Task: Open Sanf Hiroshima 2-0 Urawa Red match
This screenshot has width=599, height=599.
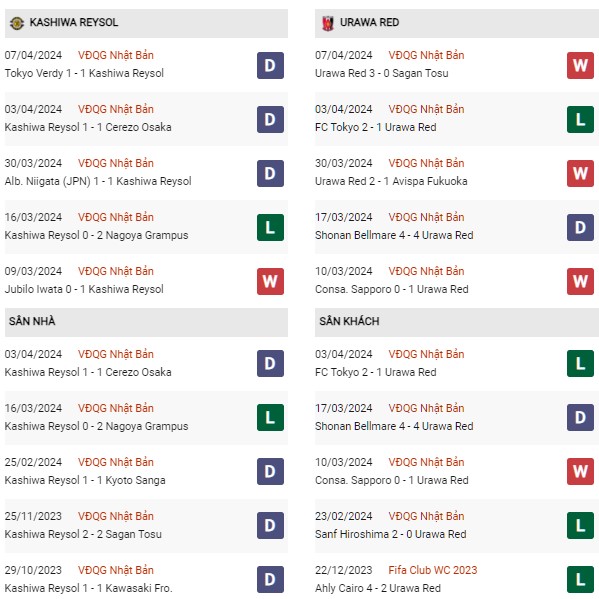Action: click(390, 534)
